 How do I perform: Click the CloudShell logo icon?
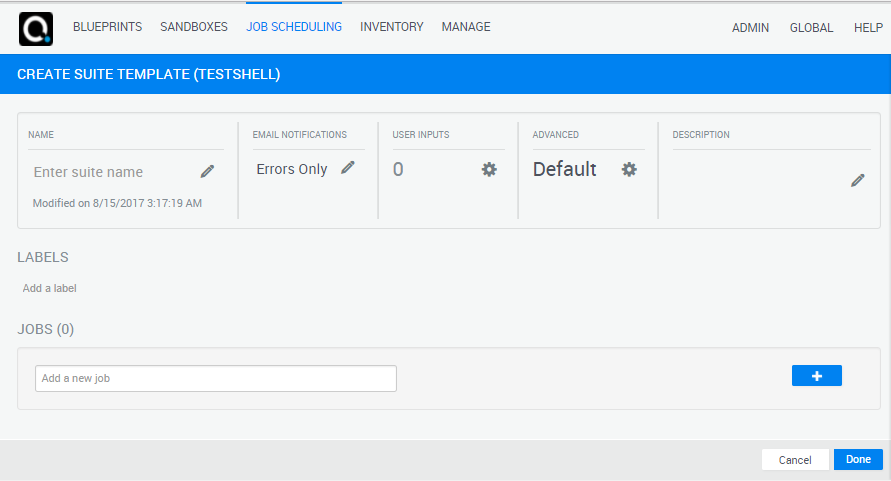pyautogui.click(x=35, y=28)
